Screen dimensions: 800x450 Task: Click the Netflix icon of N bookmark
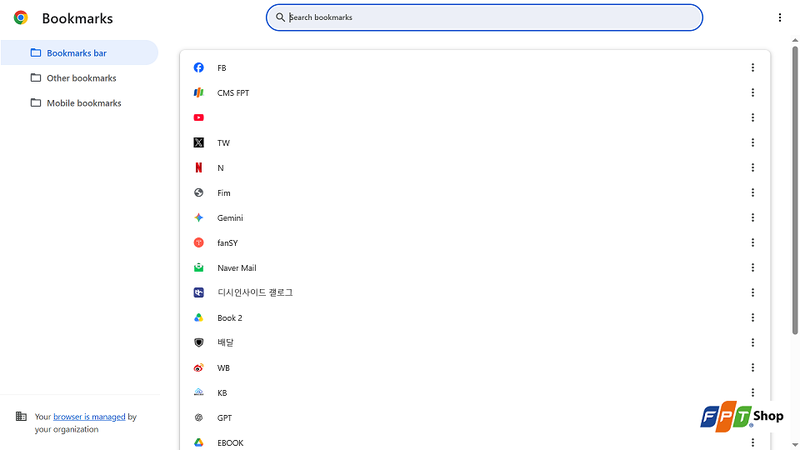pyautogui.click(x=198, y=168)
